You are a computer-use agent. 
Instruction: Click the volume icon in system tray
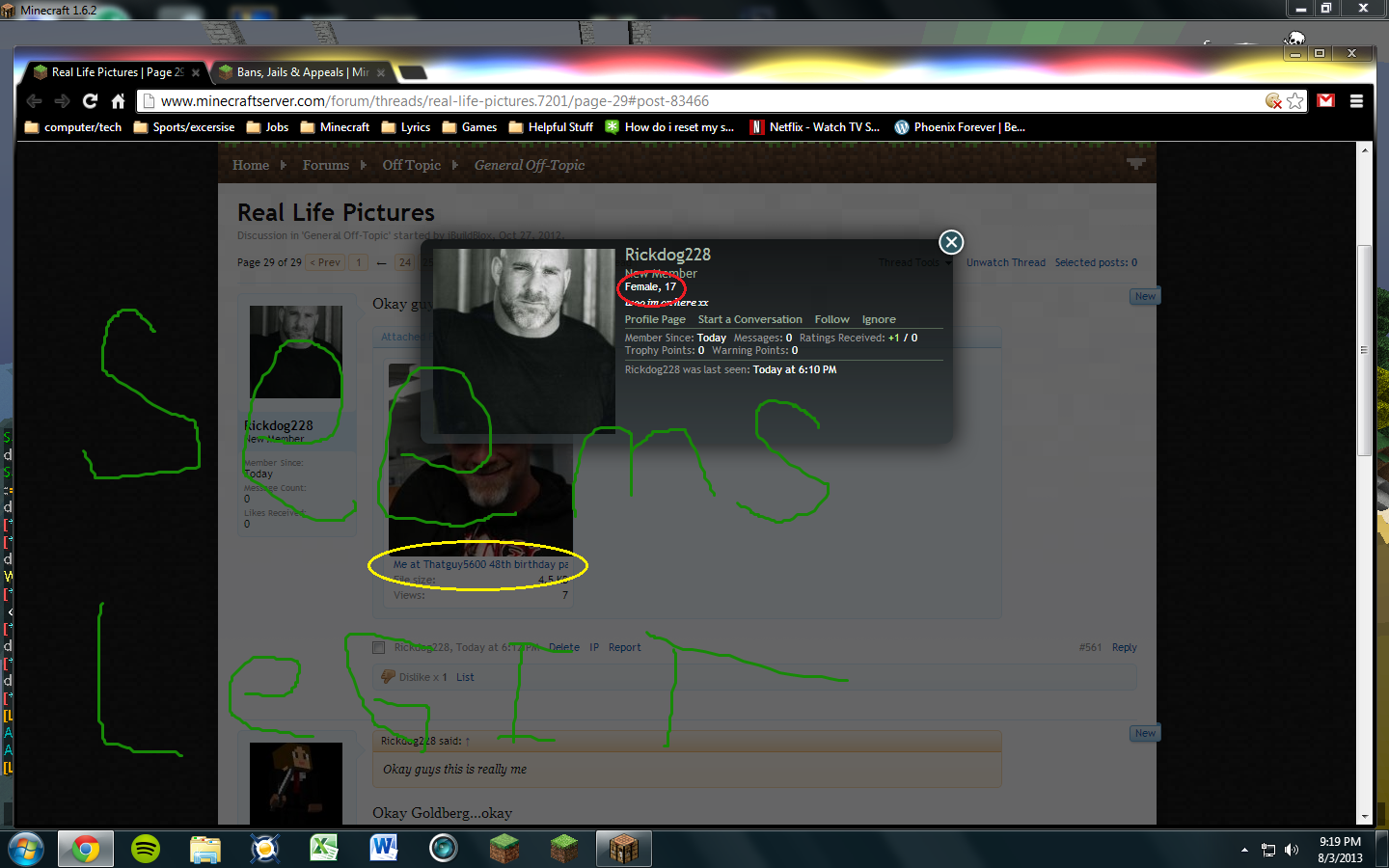pyautogui.click(x=1292, y=850)
